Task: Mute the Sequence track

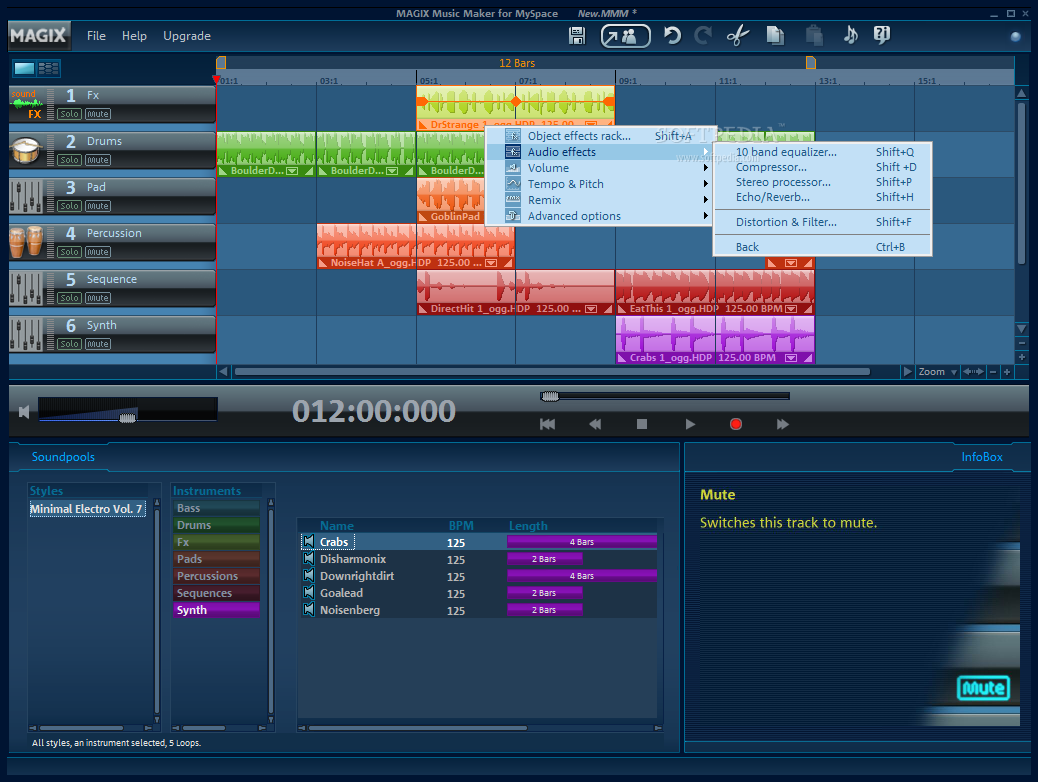Action: (98, 298)
